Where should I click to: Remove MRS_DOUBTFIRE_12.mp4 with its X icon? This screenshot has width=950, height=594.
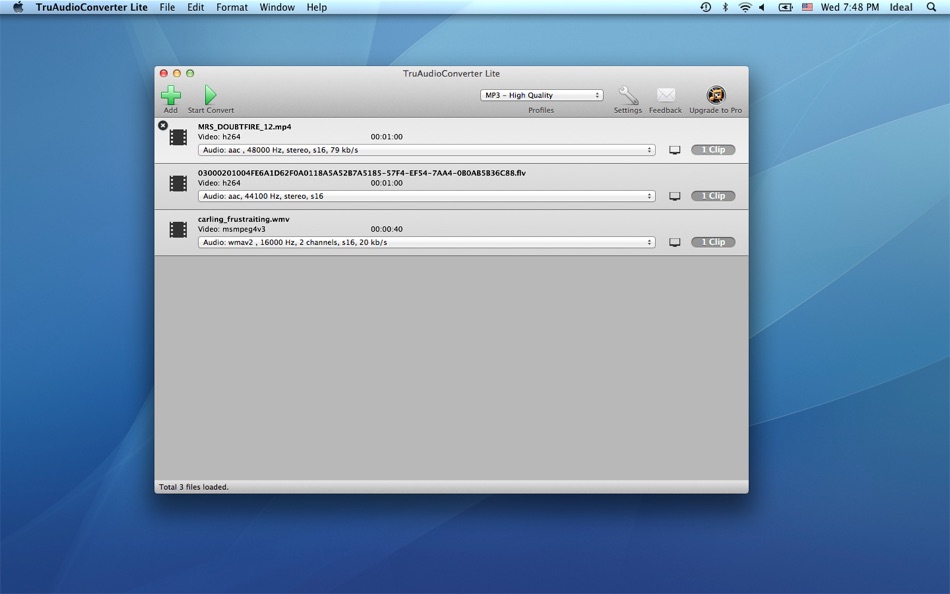click(163, 125)
